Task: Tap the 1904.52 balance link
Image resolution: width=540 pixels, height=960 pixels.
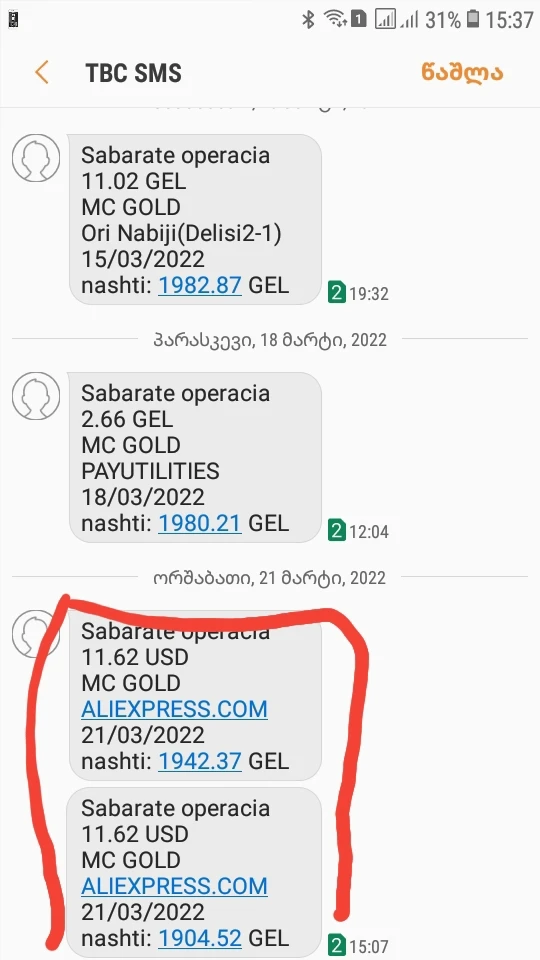Action: coord(200,937)
